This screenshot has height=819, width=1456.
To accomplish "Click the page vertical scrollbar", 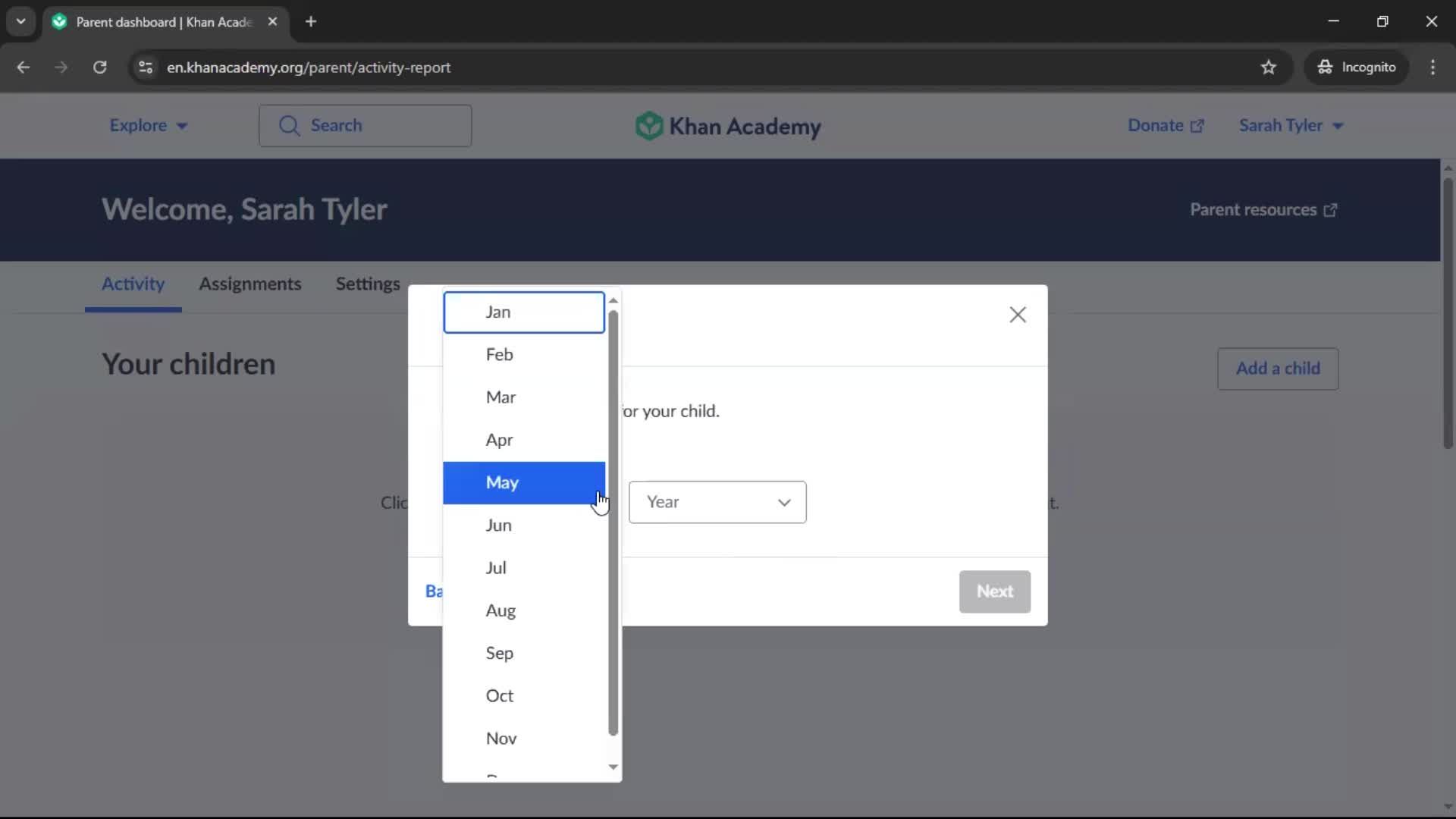I will click(1448, 313).
